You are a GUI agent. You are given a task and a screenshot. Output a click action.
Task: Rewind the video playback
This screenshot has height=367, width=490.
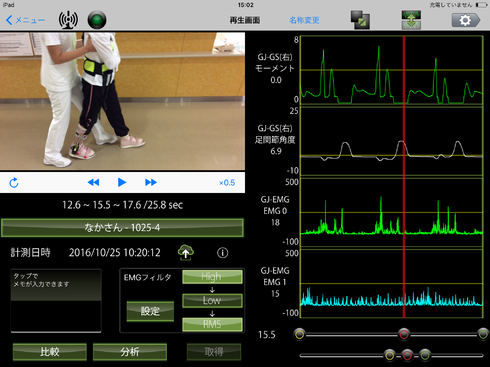pos(93,182)
